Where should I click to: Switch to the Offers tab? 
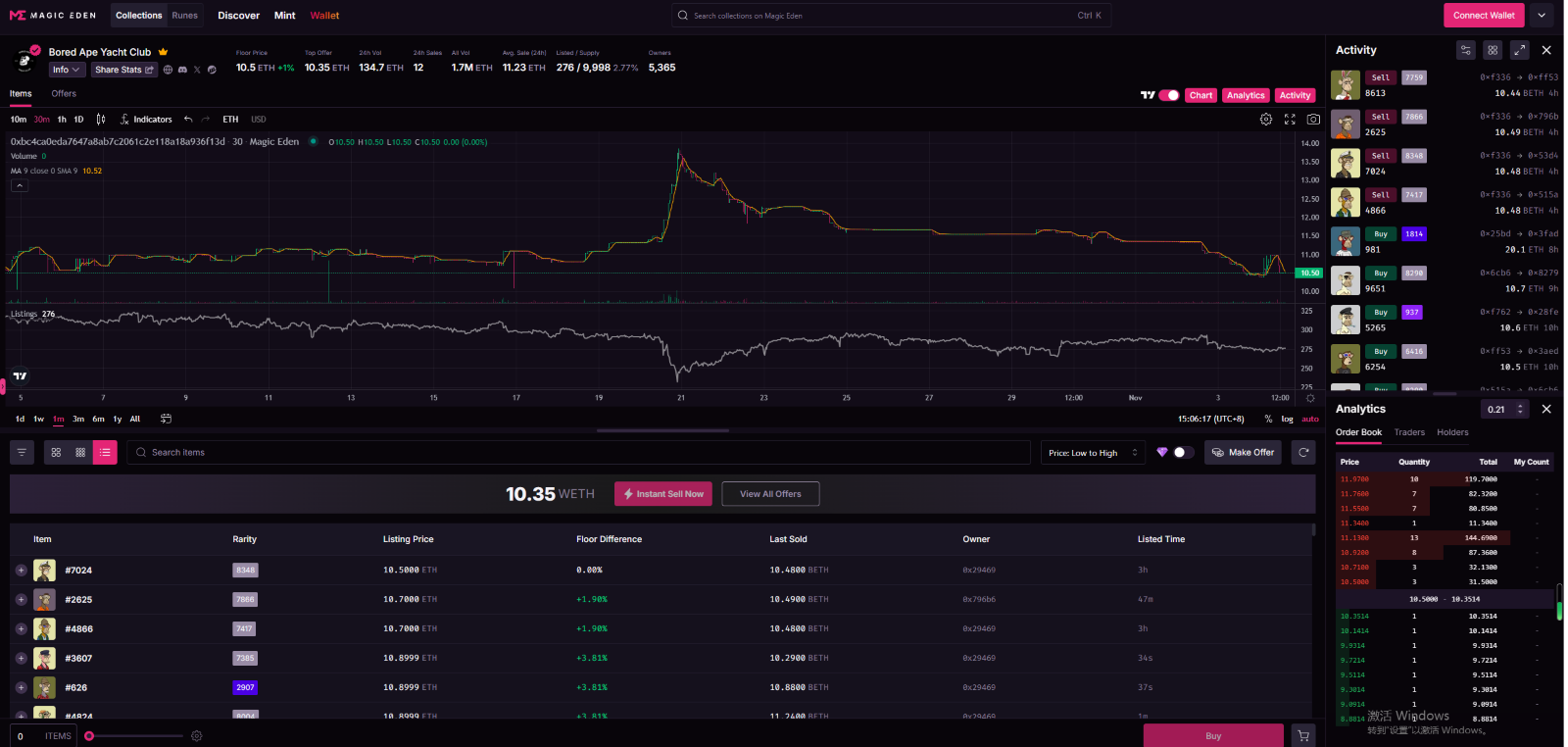pyautogui.click(x=64, y=94)
